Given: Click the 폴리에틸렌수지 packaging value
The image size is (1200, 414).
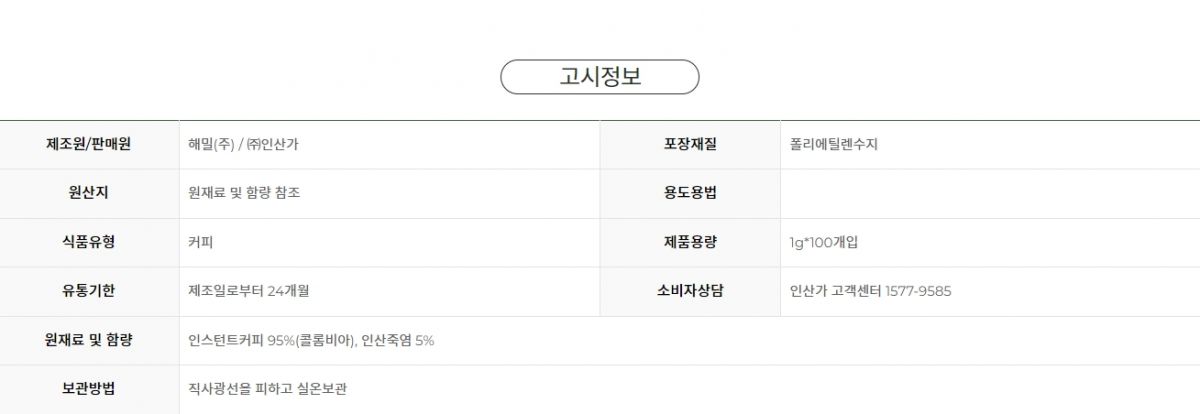Looking at the screenshot, I should click(833, 144).
